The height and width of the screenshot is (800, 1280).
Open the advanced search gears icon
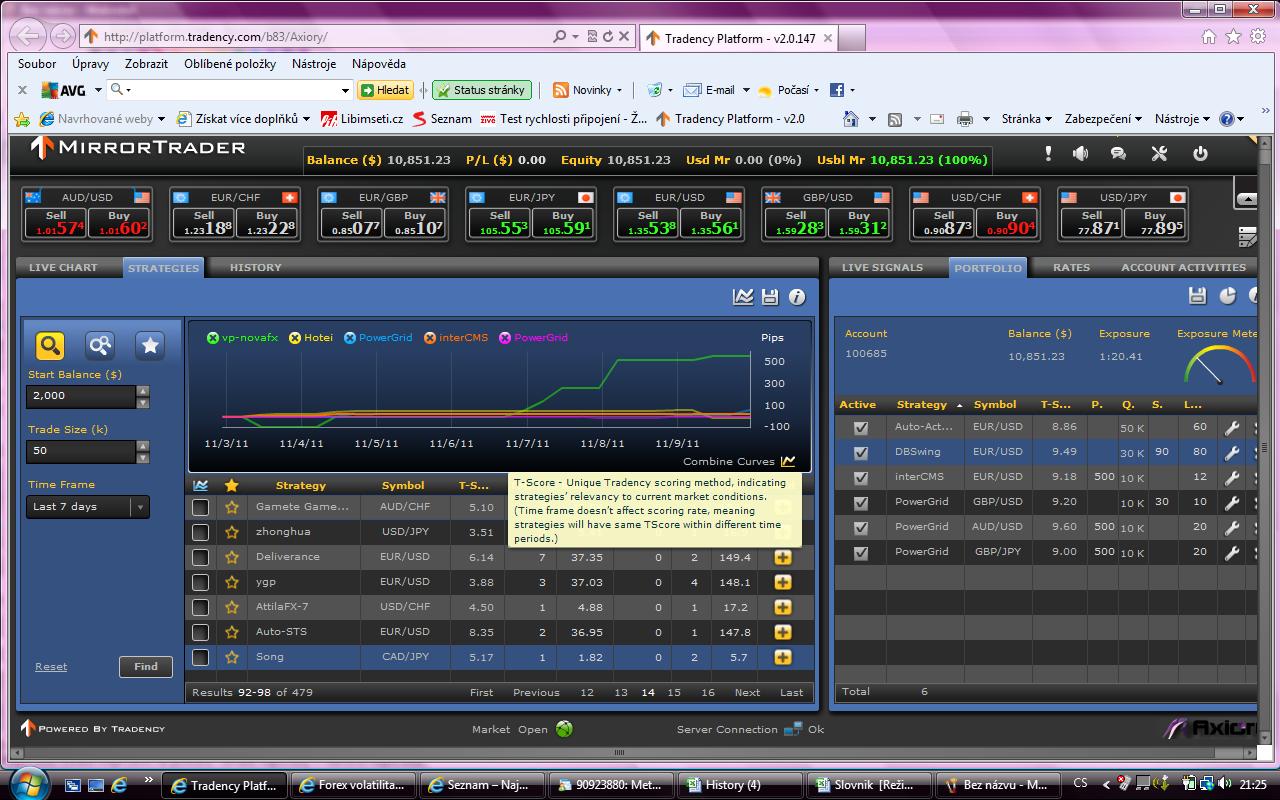pos(99,345)
